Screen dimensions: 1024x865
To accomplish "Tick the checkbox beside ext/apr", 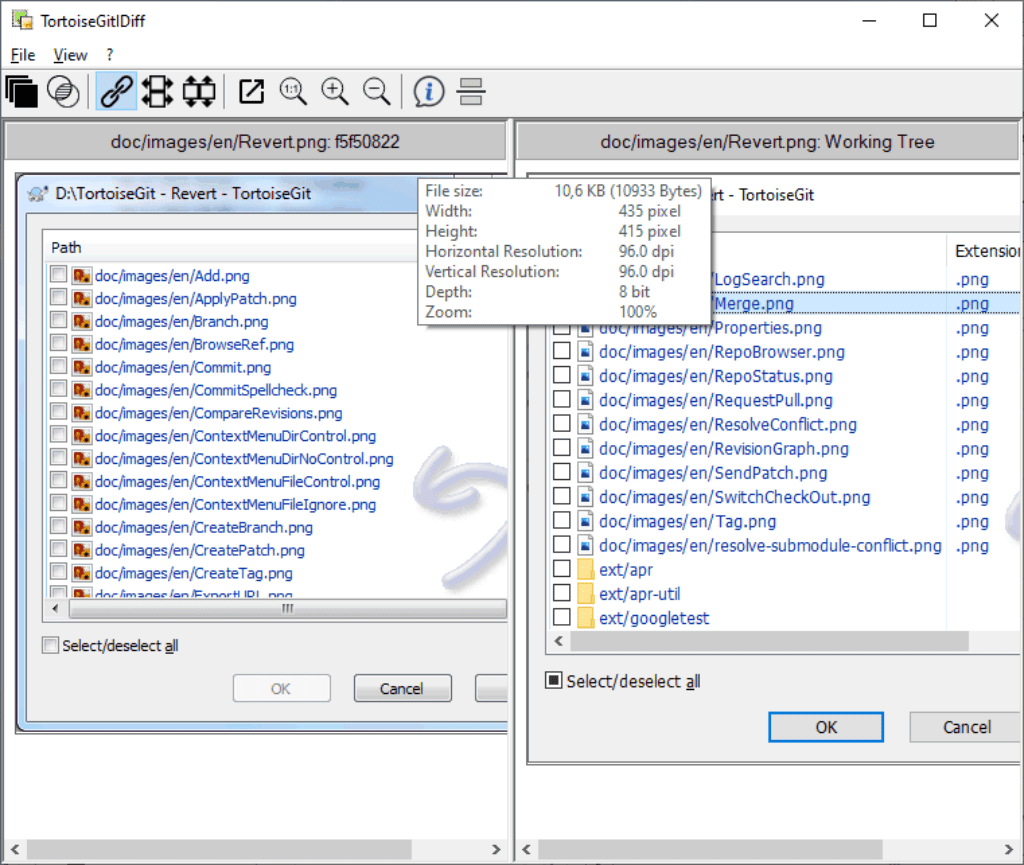I will click(x=562, y=569).
